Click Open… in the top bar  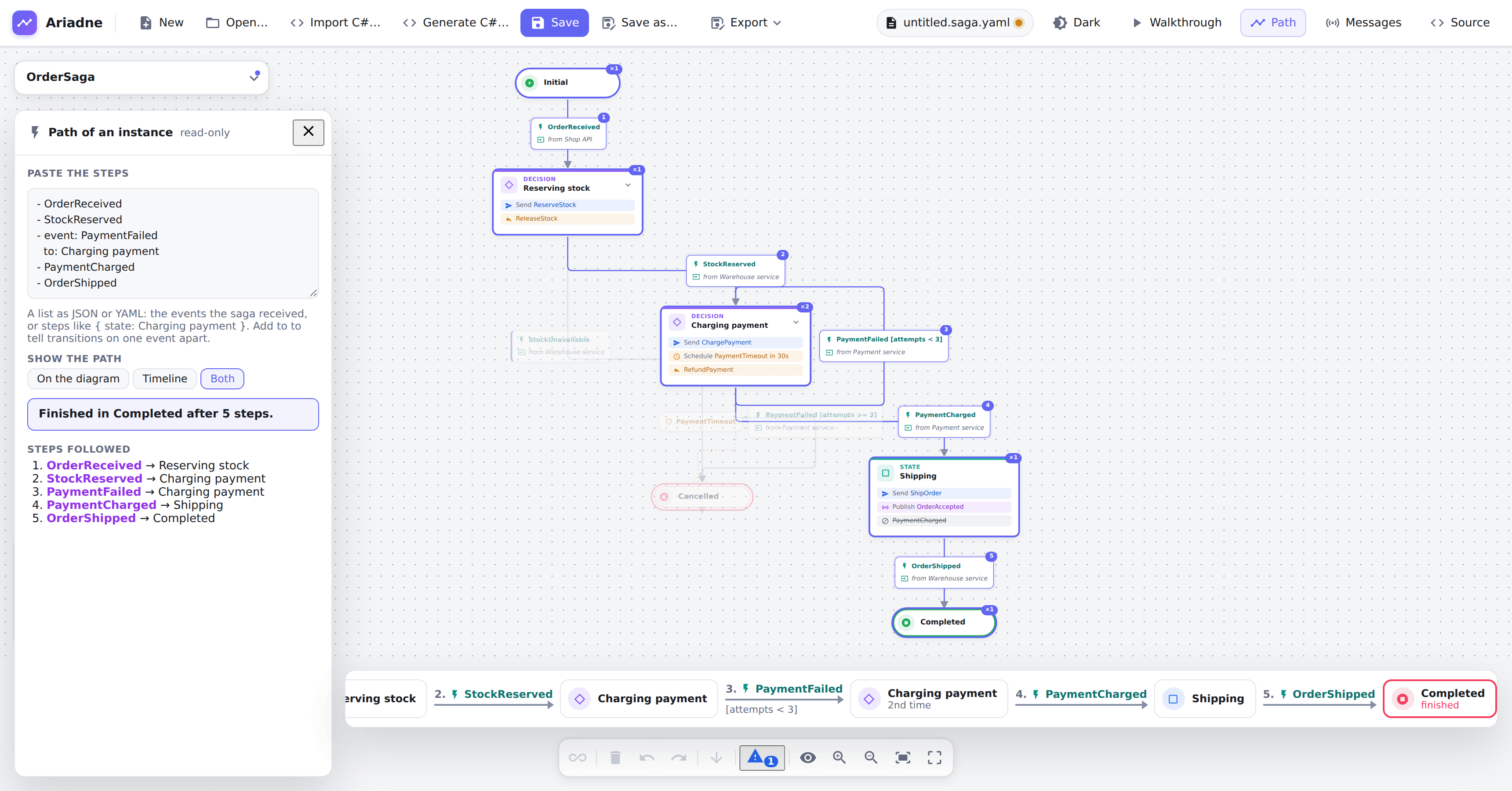[237, 22]
